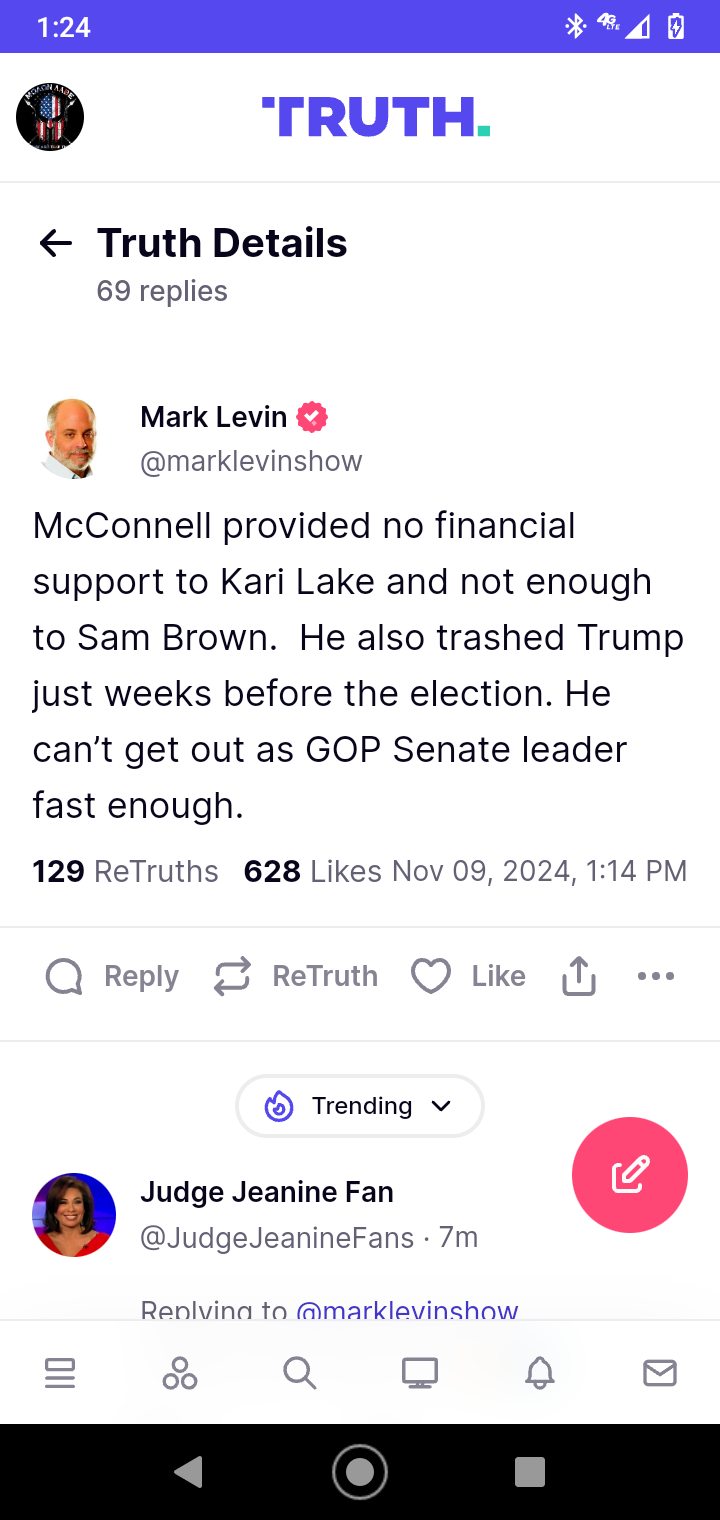The width and height of the screenshot is (720, 1520).
Task: Tap the pink compose new truth button
Action: pos(629,1175)
